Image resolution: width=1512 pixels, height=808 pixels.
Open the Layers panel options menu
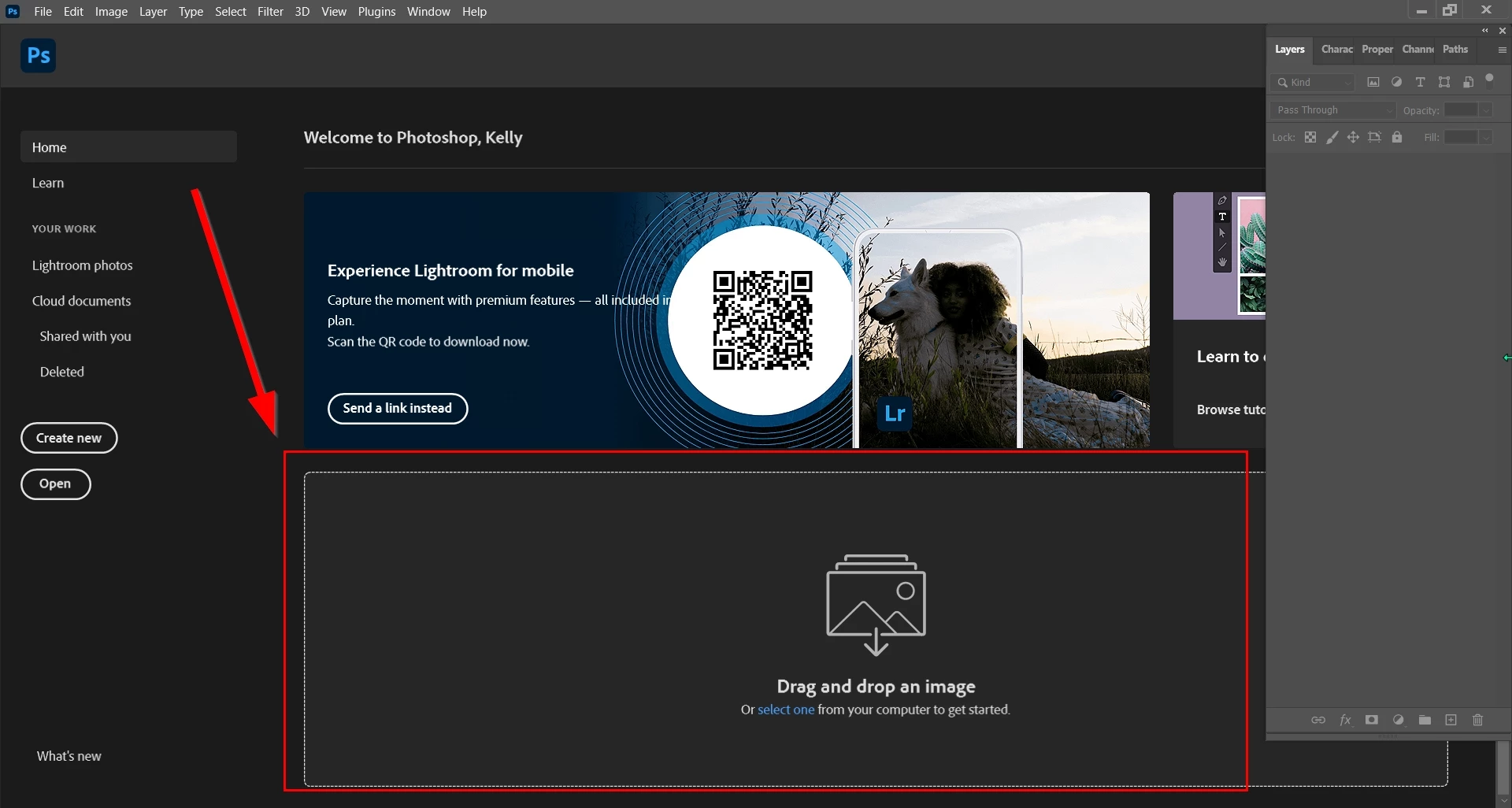(x=1502, y=50)
